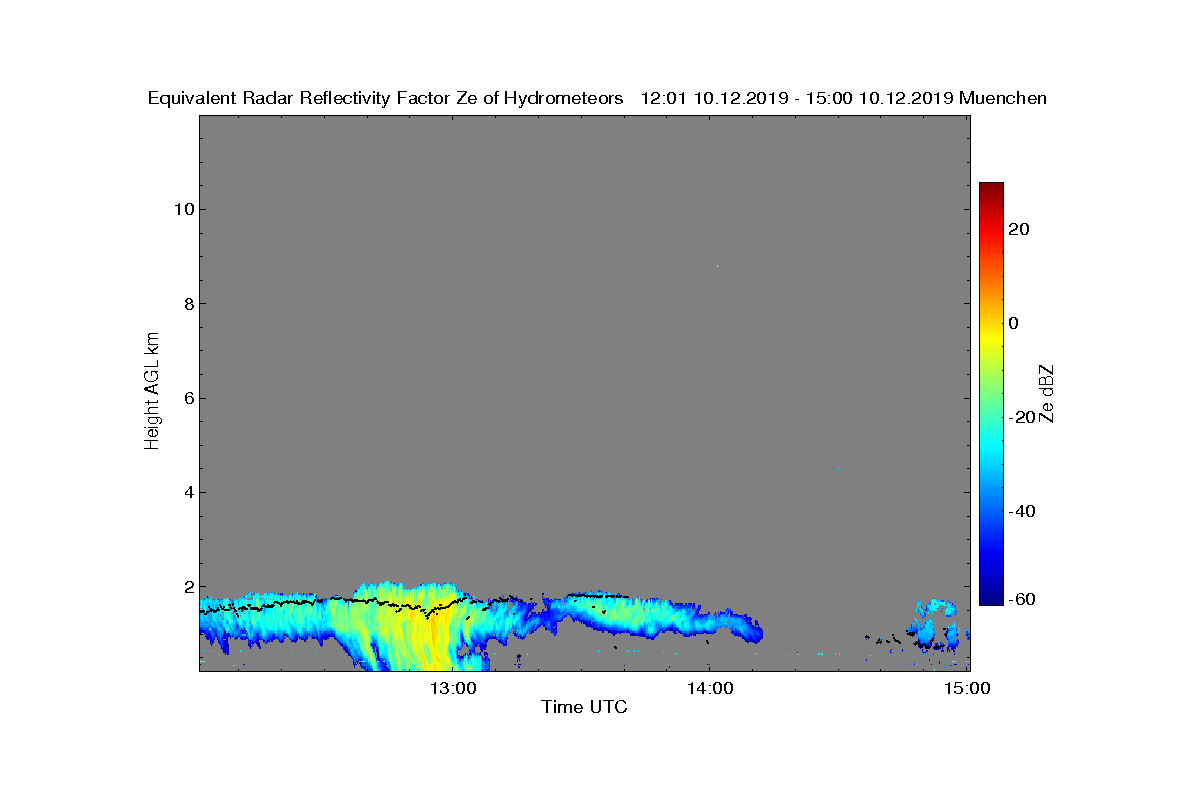The image size is (1200, 800).
Task: Click the 'Height AGL km' axis label
Action: click(x=152, y=391)
